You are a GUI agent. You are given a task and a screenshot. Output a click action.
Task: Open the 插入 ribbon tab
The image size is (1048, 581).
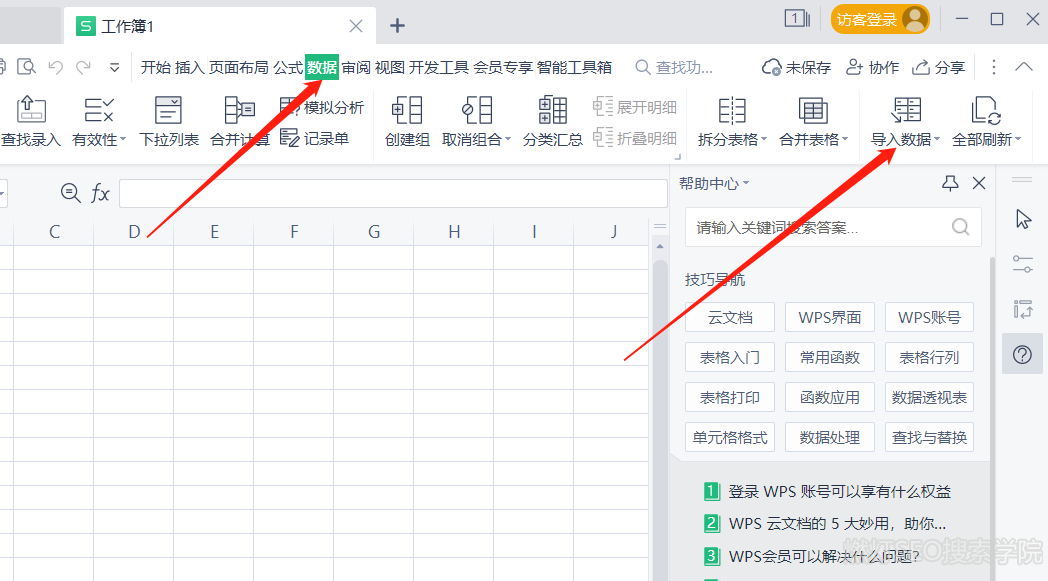click(x=189, y=68)
